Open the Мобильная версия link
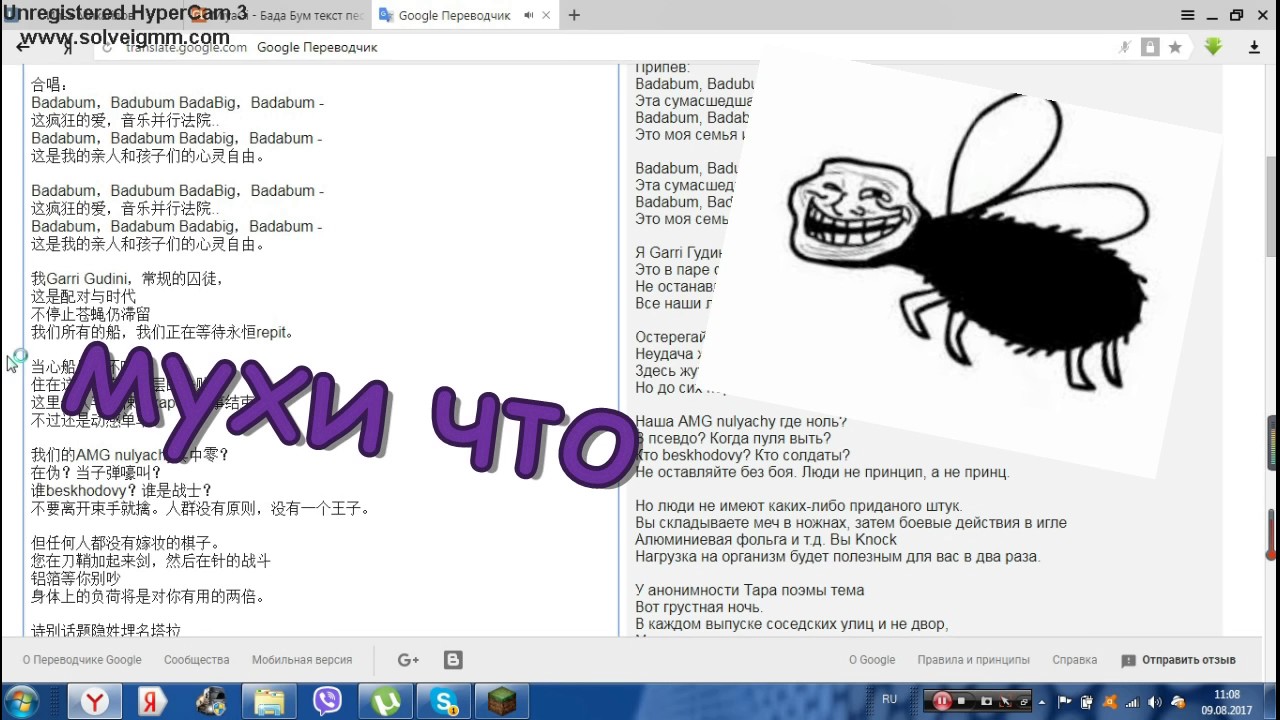 pyautogui.click(x=302, y=660)
